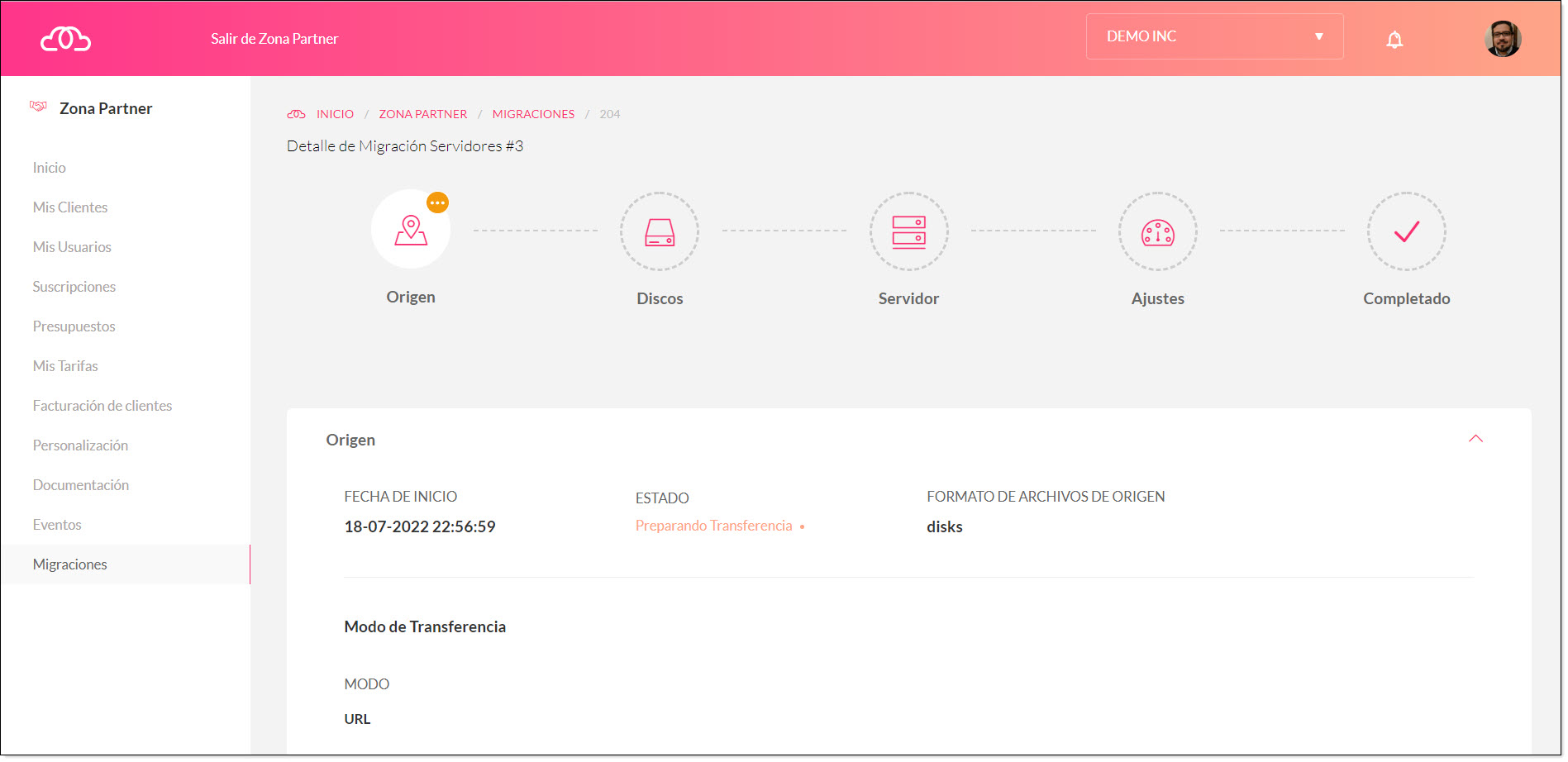Collapse the Origen panel with chevron
The width and height of the screenshot is (1568, 762).
point(1475,439)
